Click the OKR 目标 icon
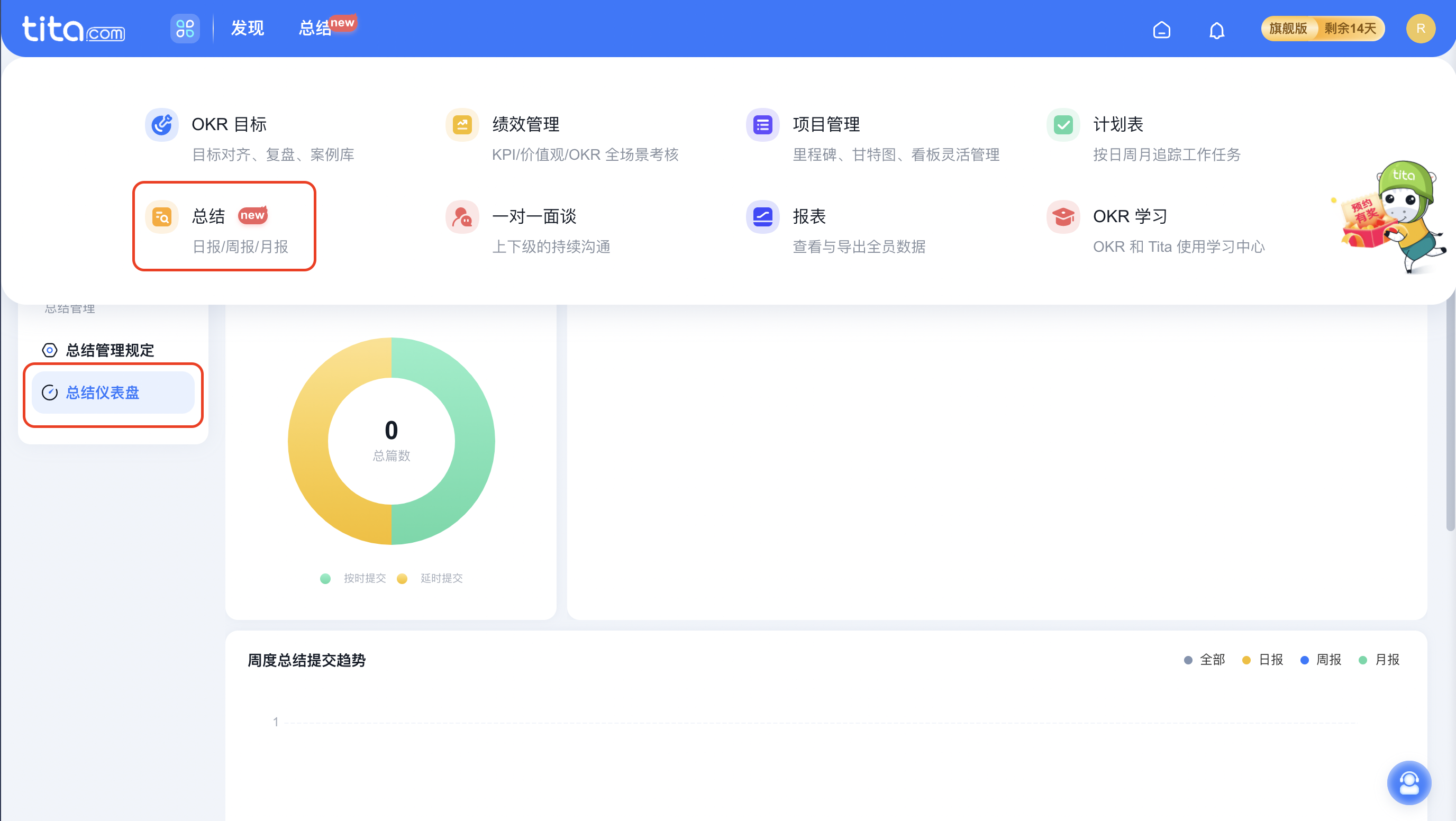 [x=162, y=124]
